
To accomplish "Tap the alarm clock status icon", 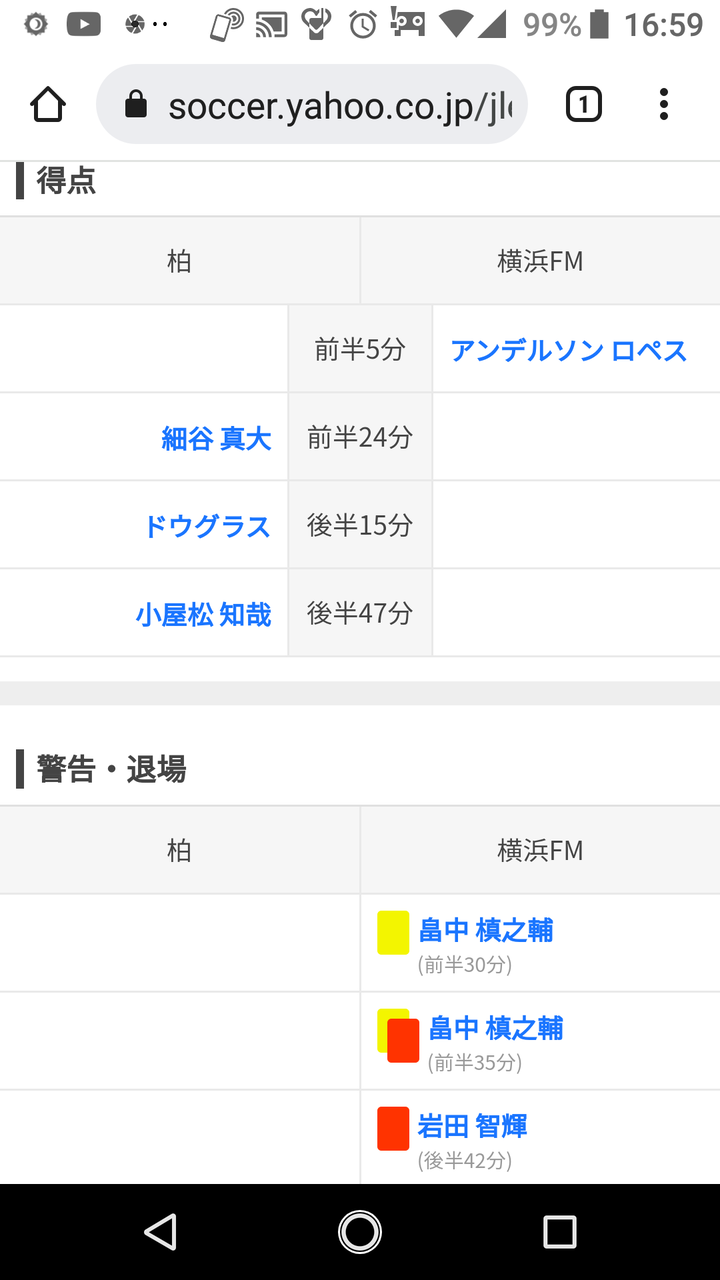I will (x=363, y=25).
